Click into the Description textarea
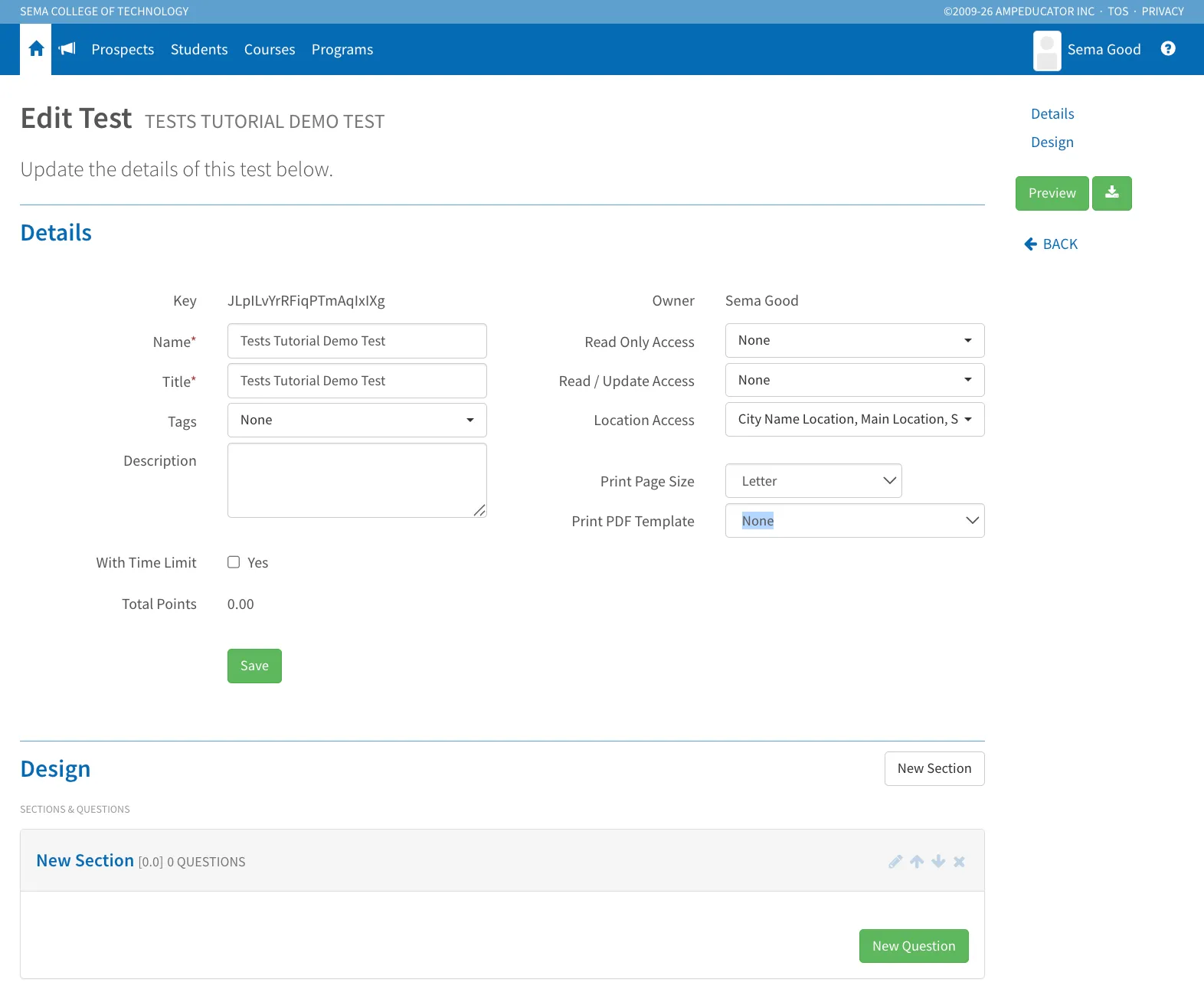Image resolution: width=1204 pixels, height=1005 pixels. point(357,480)
